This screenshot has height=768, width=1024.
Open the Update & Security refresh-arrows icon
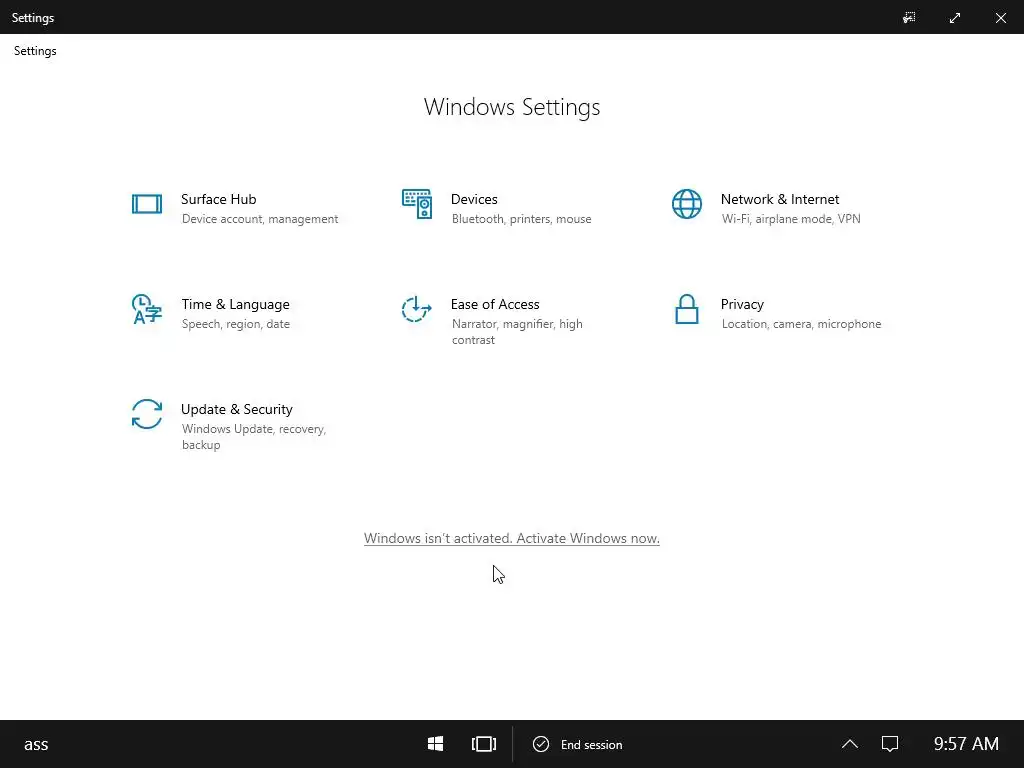point(147,414)
